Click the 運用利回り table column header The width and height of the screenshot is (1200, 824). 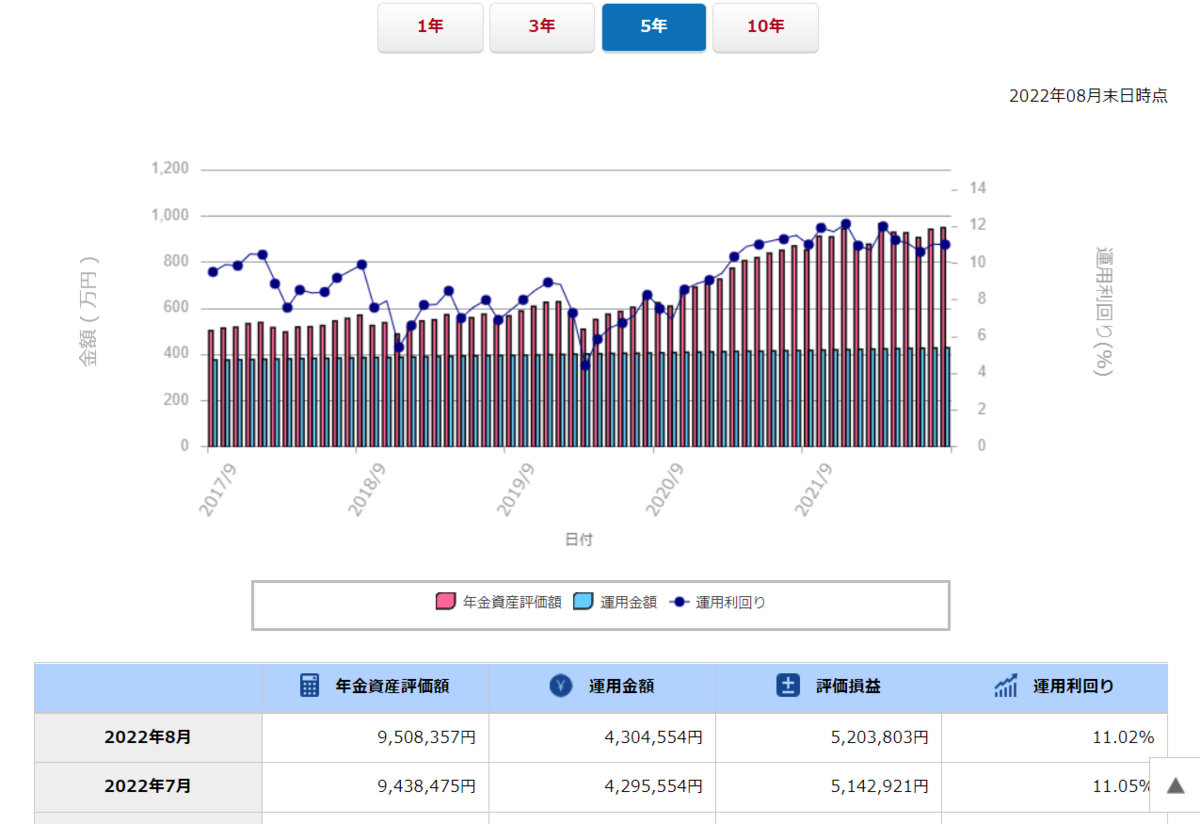[x=1054, y=687]
